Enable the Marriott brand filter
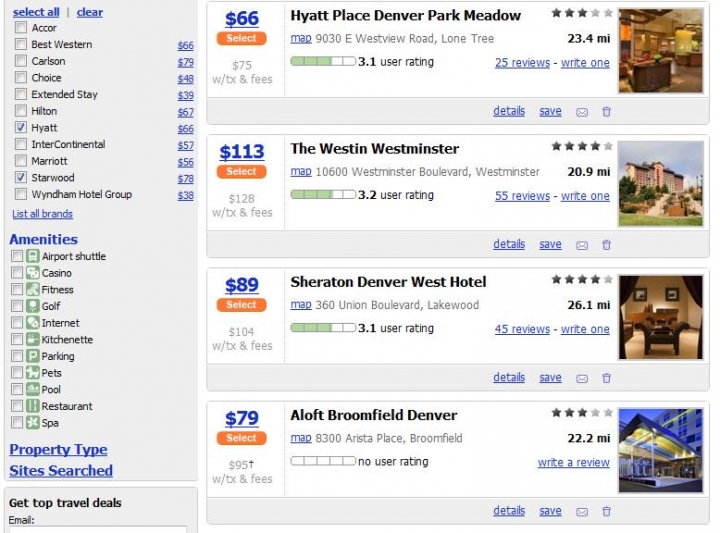The image size is (720, 533). 21,161
